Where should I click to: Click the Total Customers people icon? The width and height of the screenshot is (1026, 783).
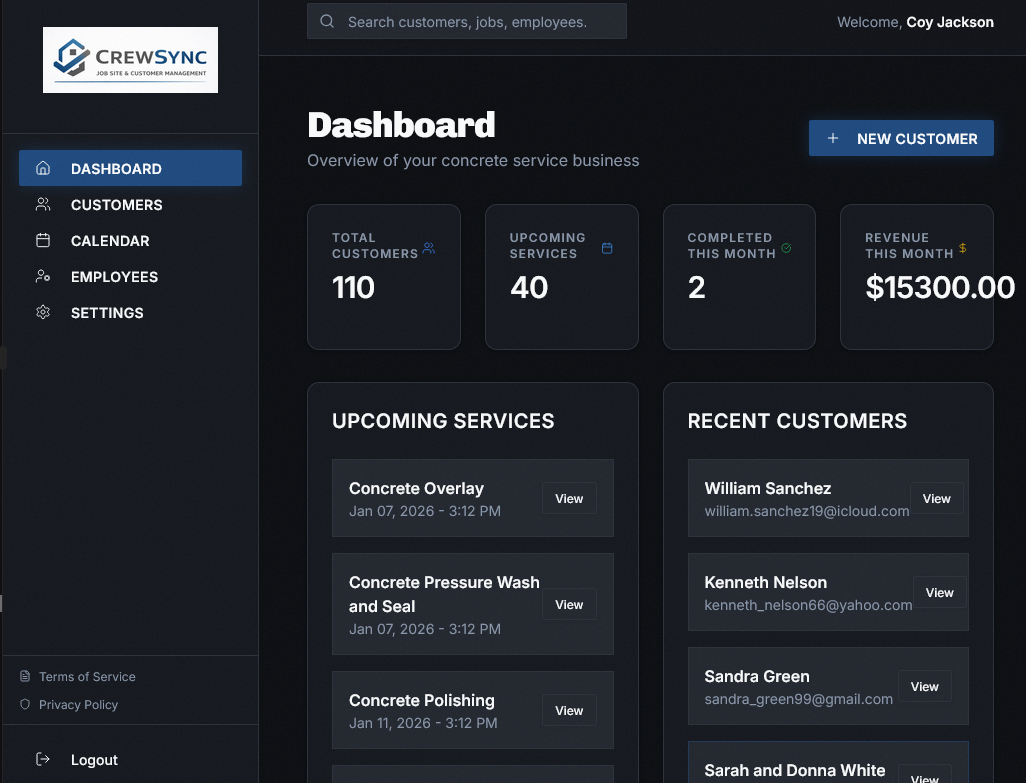point(428,246)
